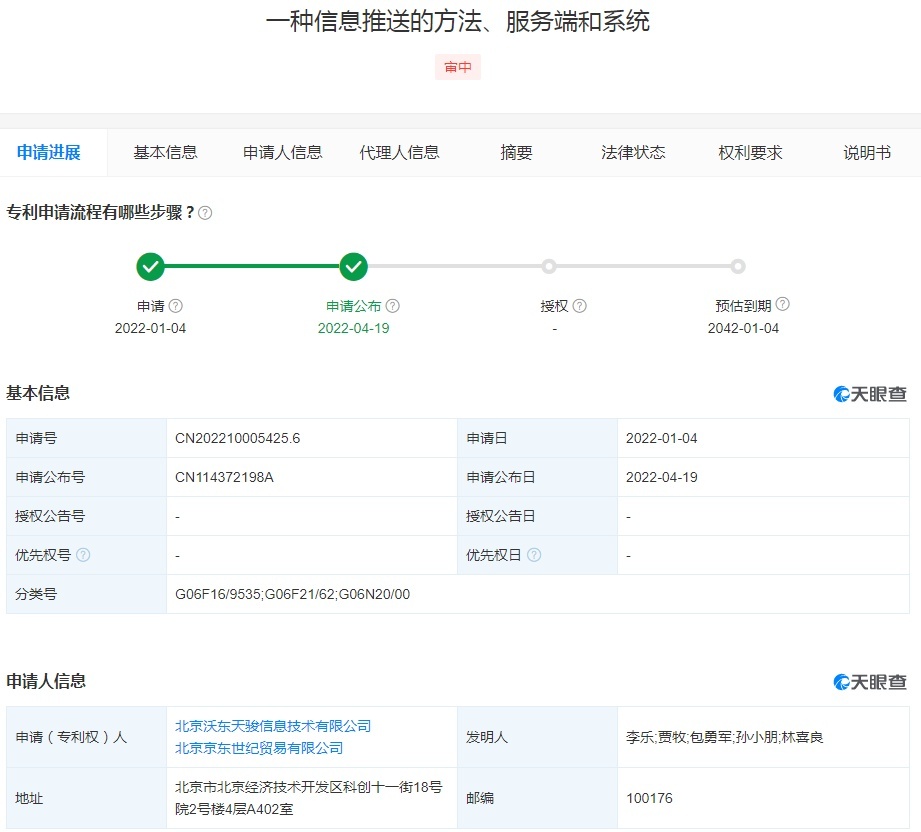Screen dimensions: 921x832
Task: Open 北京京东世纪贸易有限公司 company link
Action: pos(259,748)
